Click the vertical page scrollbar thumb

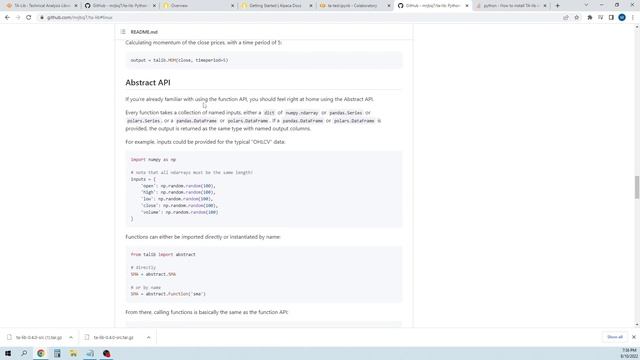(x=636, y=187)
